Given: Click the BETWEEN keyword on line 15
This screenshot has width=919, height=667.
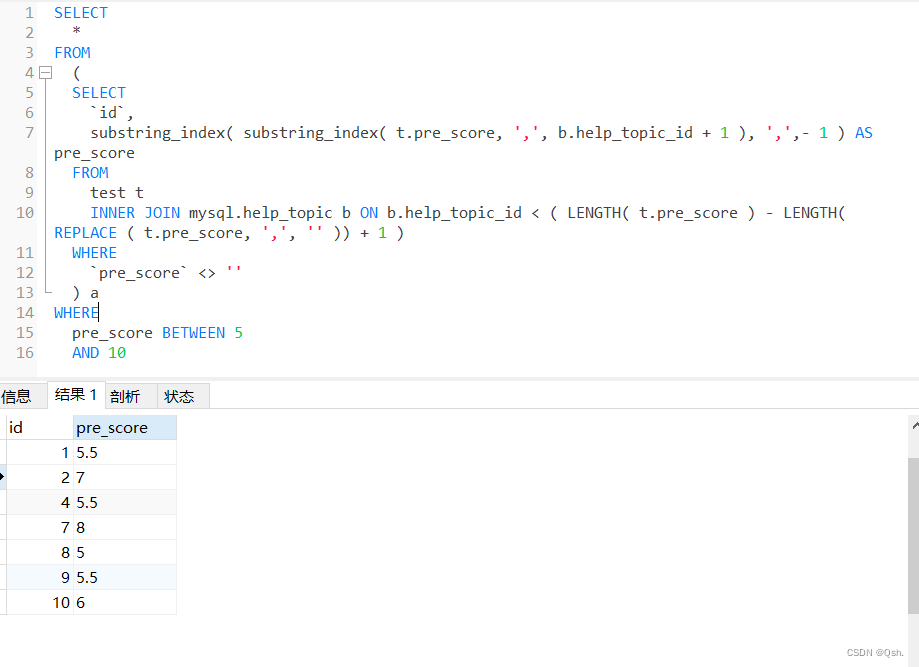Looking at the screenshot, I should click(193, 332).
